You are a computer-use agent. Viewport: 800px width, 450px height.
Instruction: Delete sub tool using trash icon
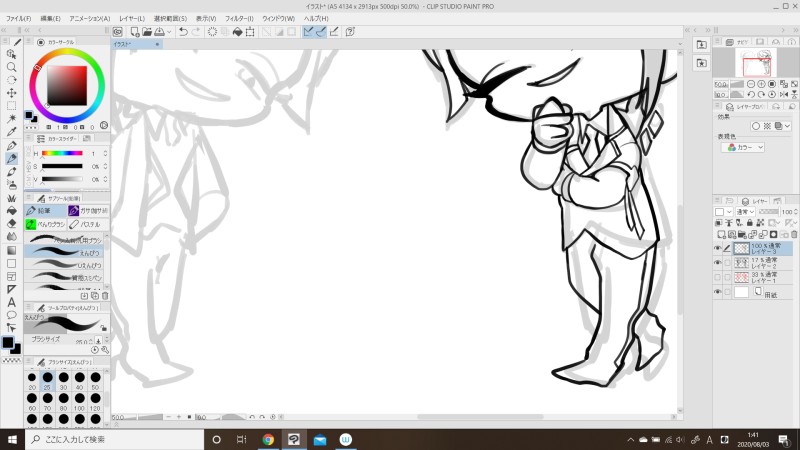pyautogui.click(x=105, y=295)
